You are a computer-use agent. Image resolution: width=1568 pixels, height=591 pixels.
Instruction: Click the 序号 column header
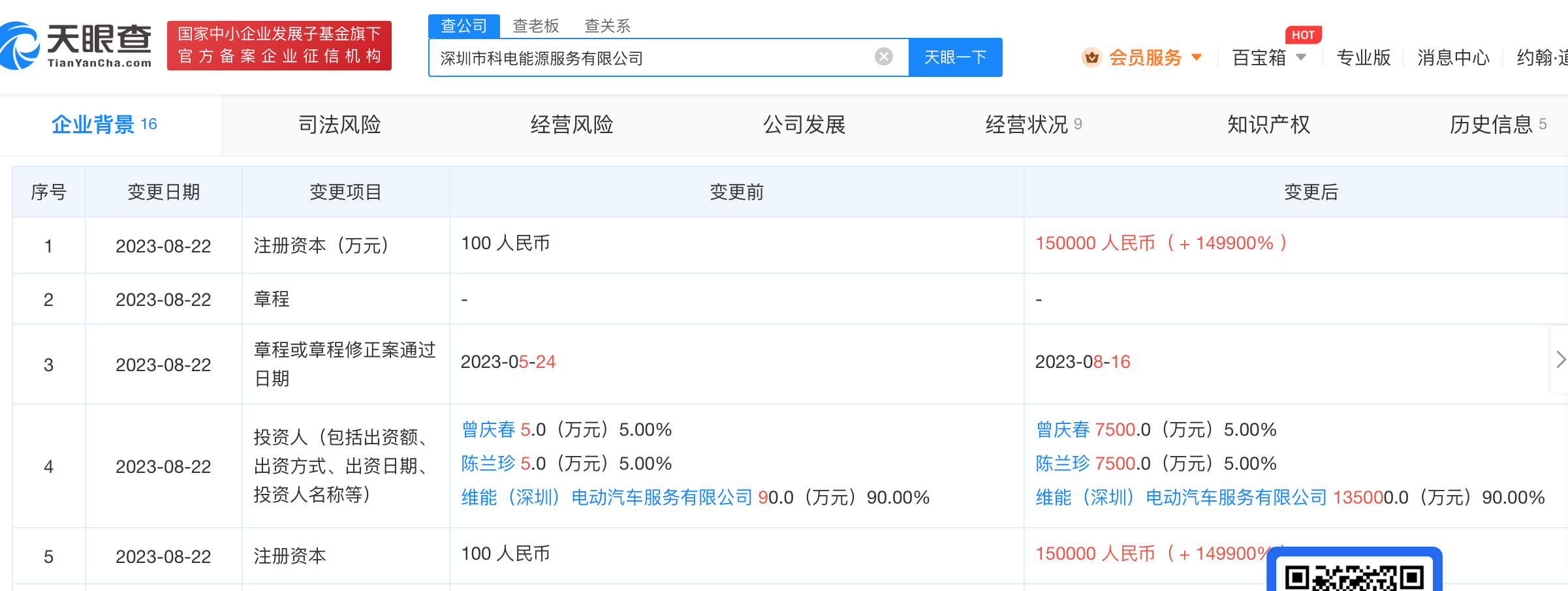pyautogui.click(x=49, y=192)
